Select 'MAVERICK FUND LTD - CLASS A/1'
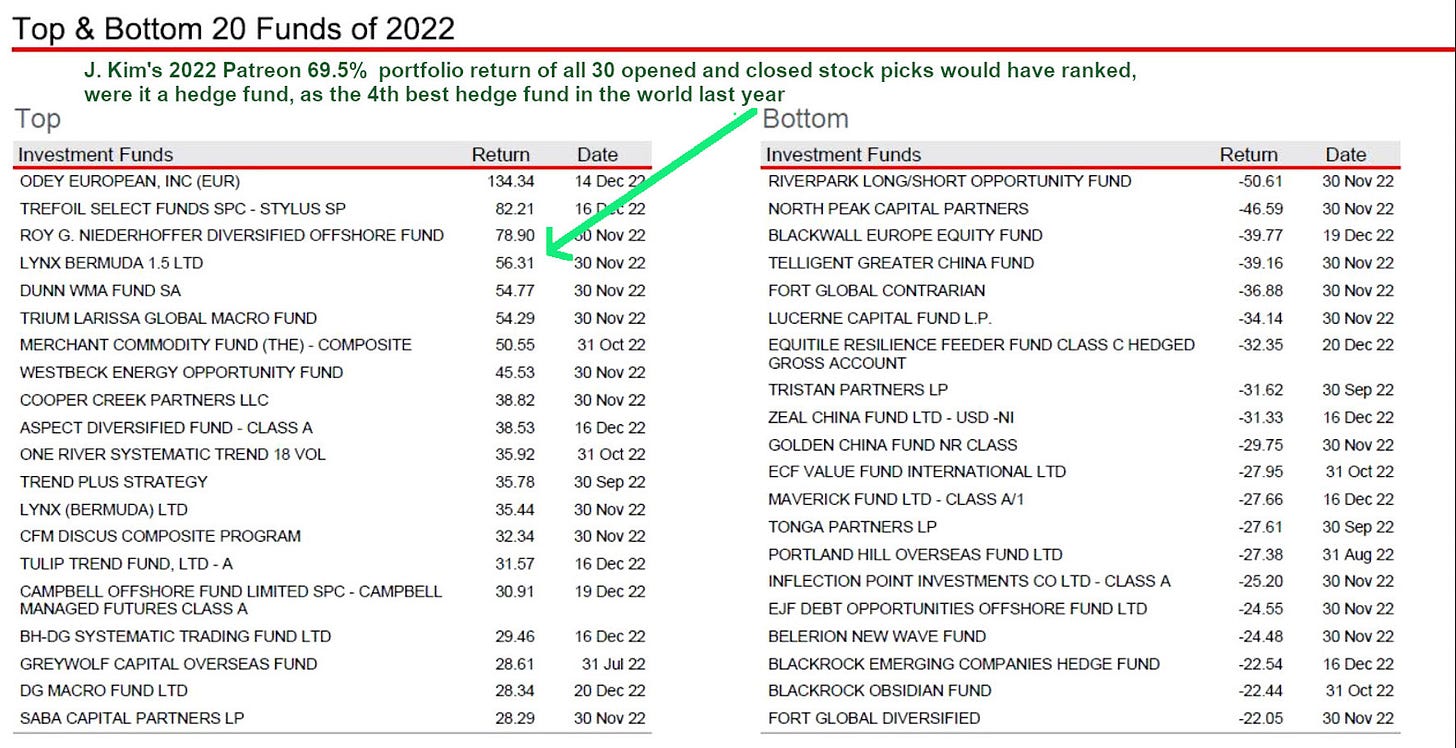The width and height of the screenshot is (1456, 748). tap(896, 500)
